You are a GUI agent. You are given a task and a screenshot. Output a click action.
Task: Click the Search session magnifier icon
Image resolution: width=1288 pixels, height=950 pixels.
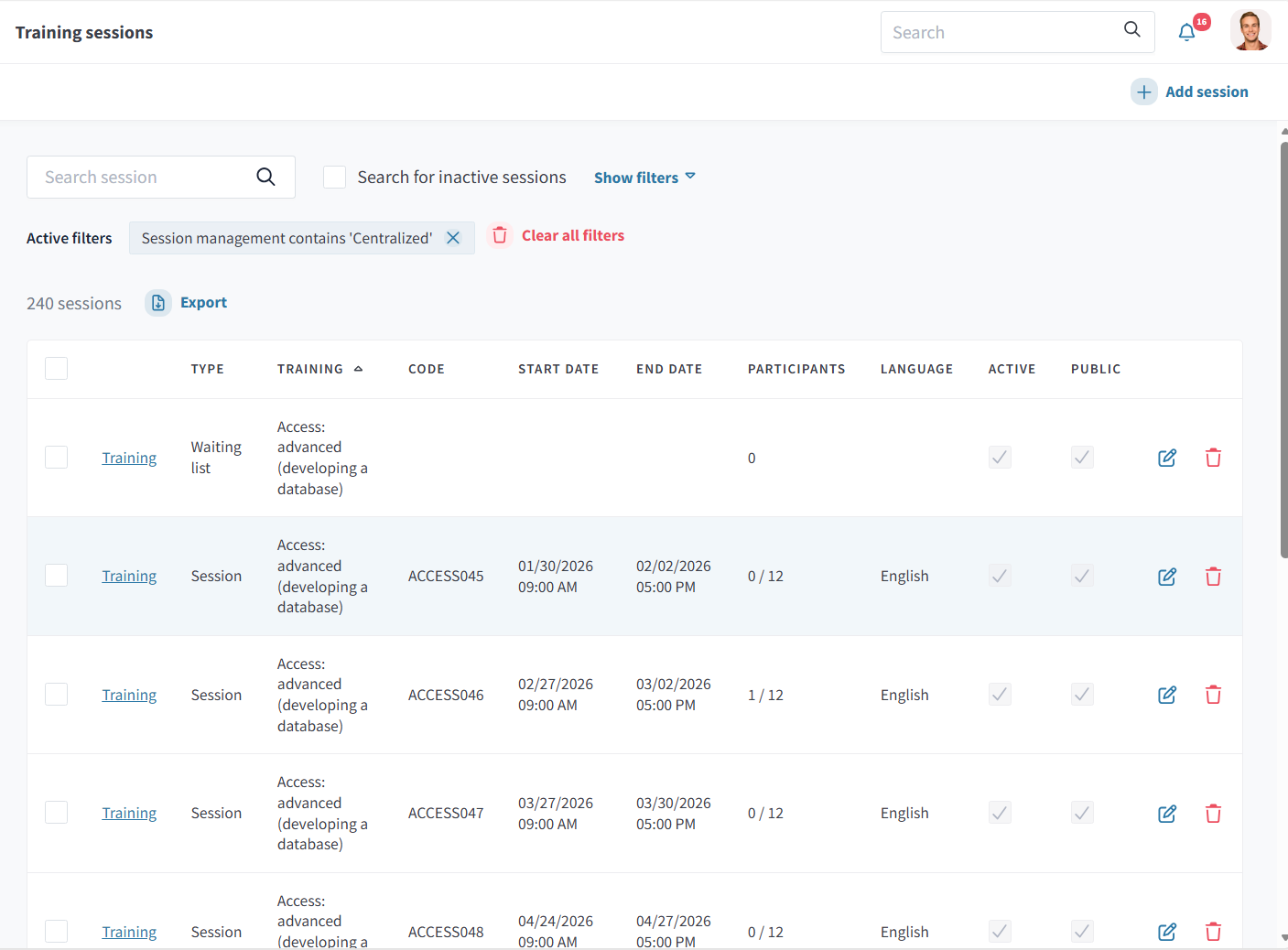[x=265, y=177]
